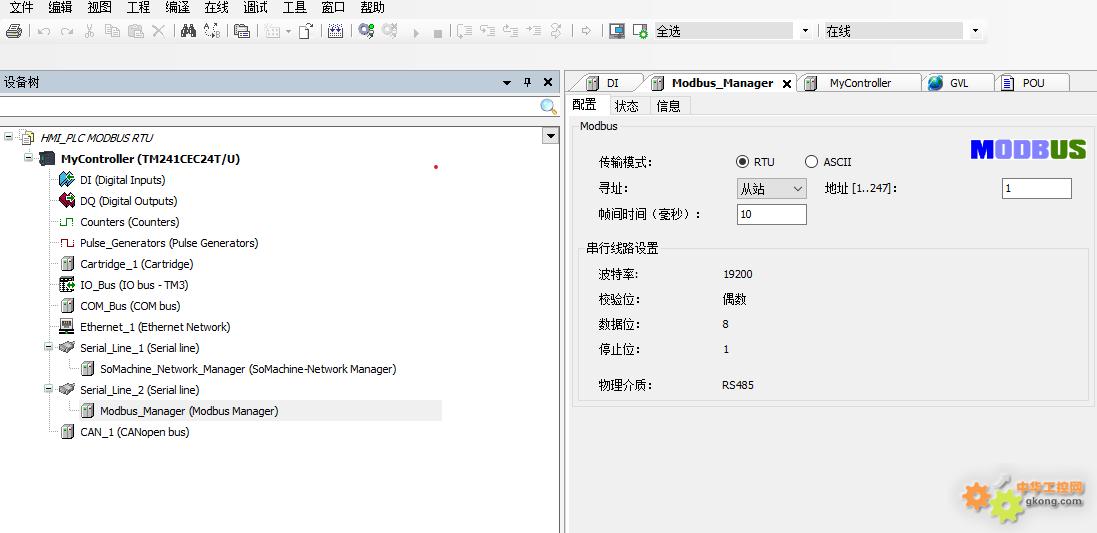Select the 状态 sub-tab
This screenshot has height=533, width=1097.
(x=627, y=106)
